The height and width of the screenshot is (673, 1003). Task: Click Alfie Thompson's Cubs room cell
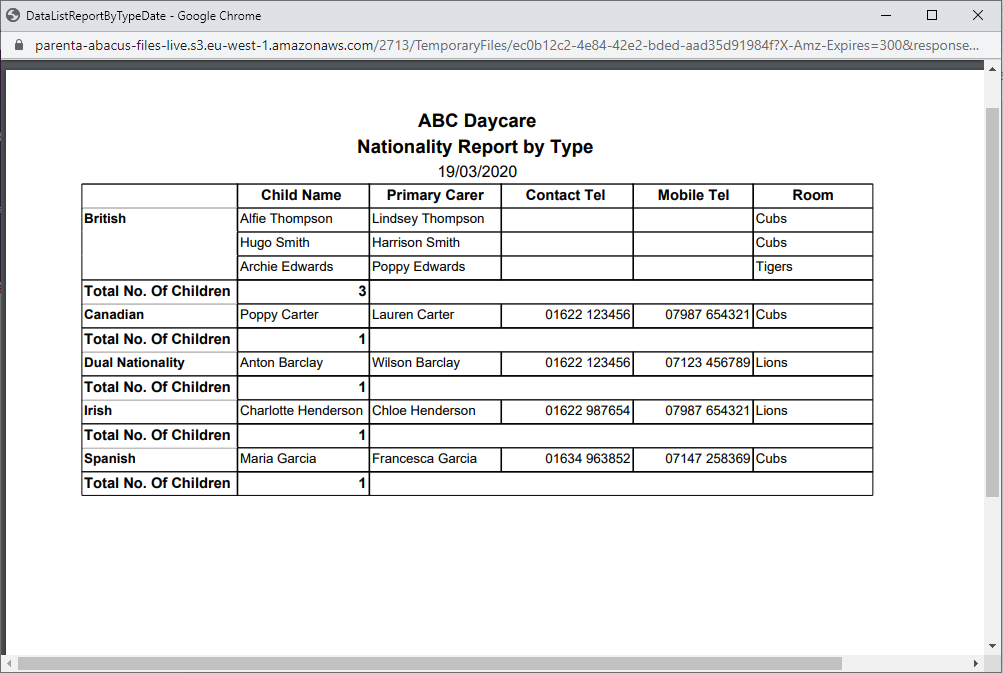(x=813, y=219)
